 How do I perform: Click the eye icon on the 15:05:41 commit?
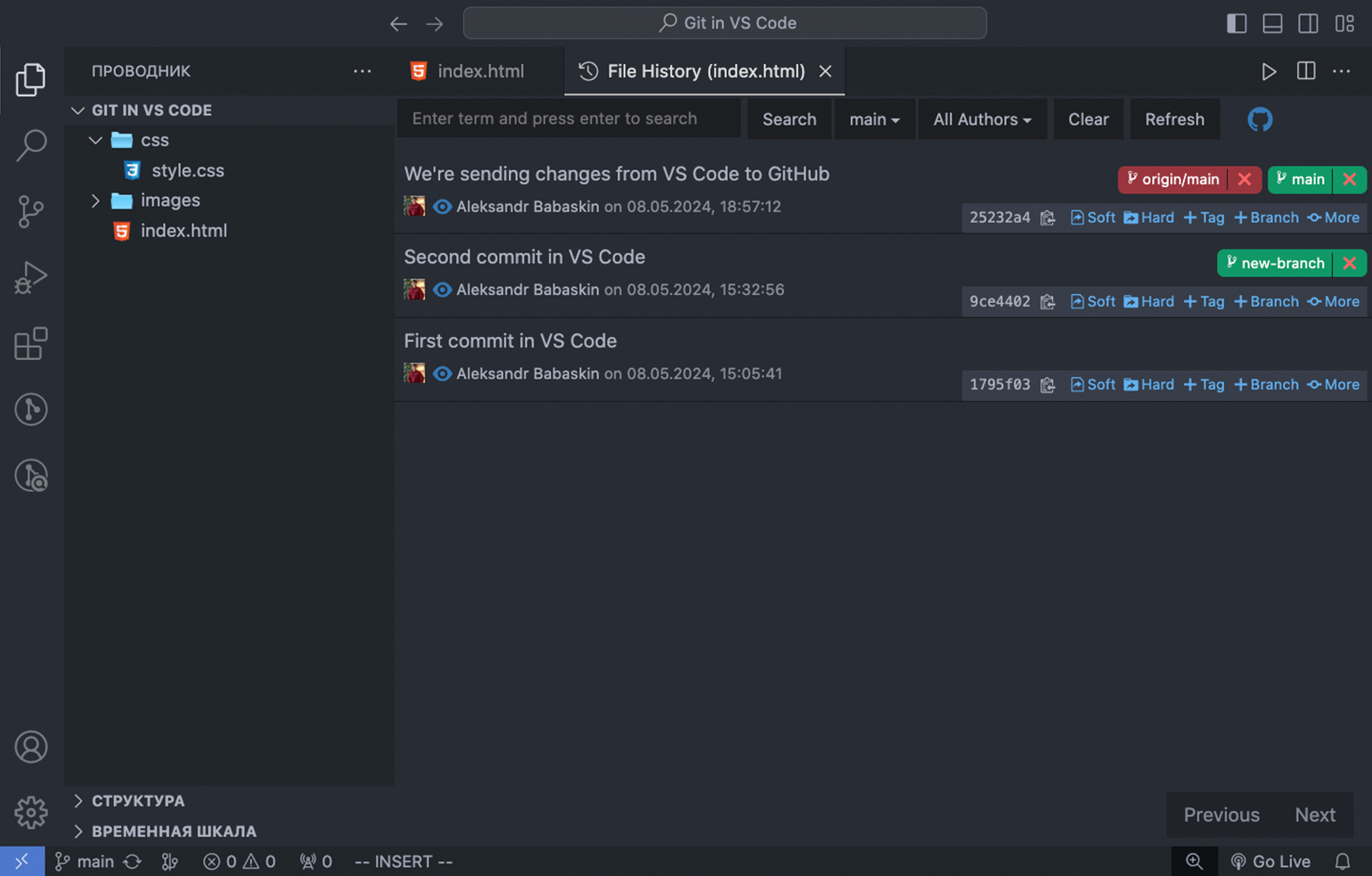pyautogui.click(x=442, y=373)
